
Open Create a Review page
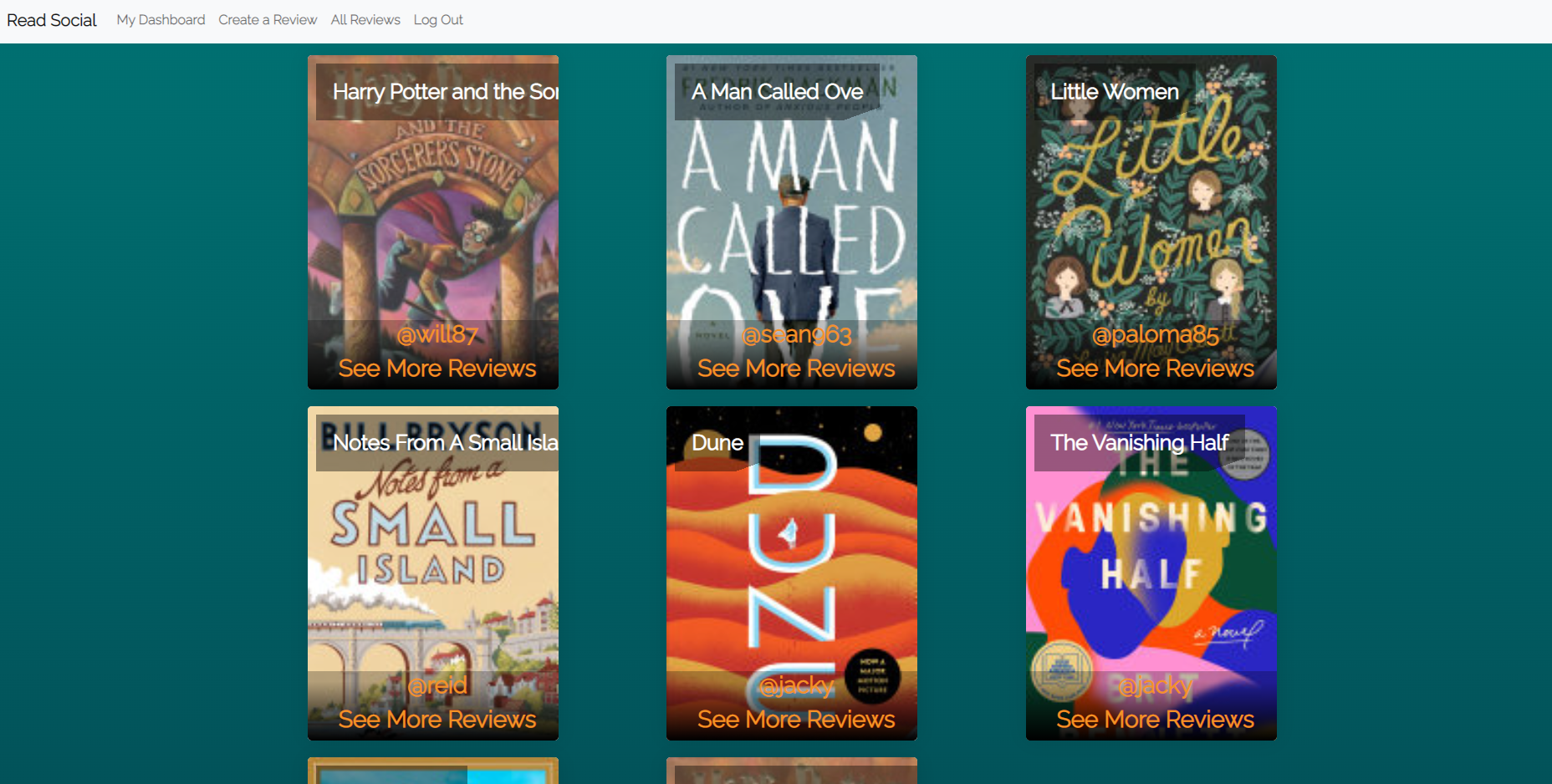point(268,20)
